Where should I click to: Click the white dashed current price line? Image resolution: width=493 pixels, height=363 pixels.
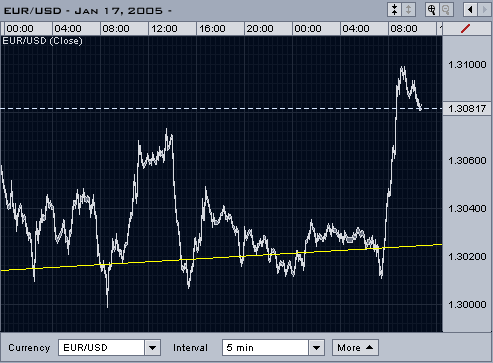(x=221, y=109)
